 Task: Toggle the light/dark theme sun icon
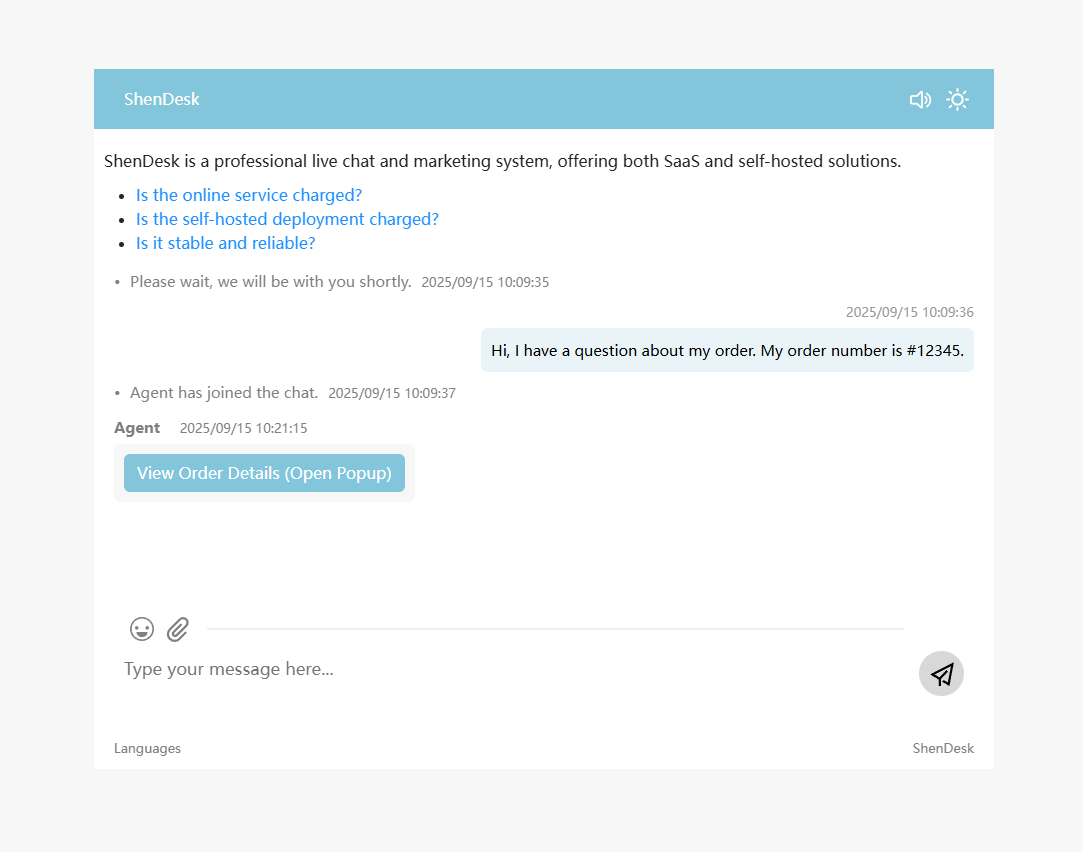click(x=957, y=100)
